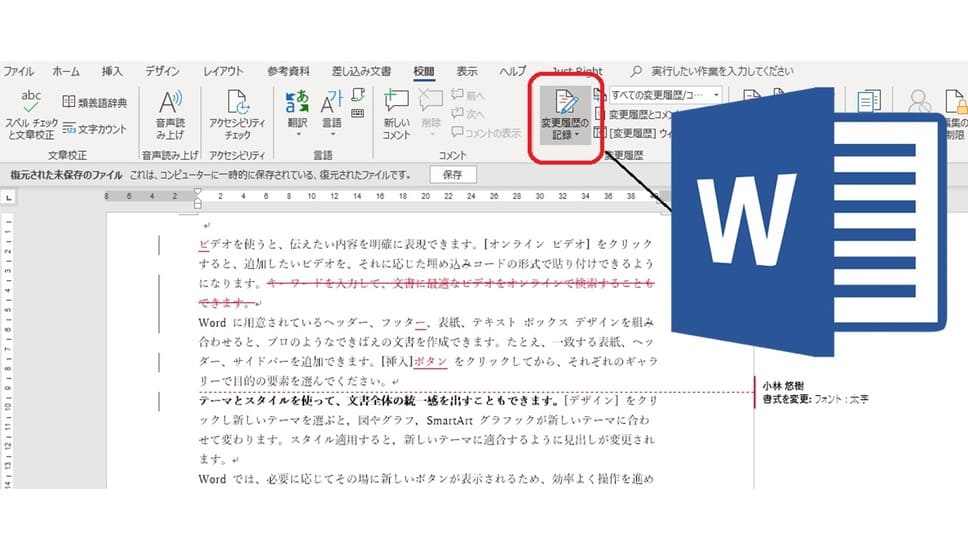Open the デザイン tab
968x544 pixels.
pyautogui.click(x=162, y=71)
